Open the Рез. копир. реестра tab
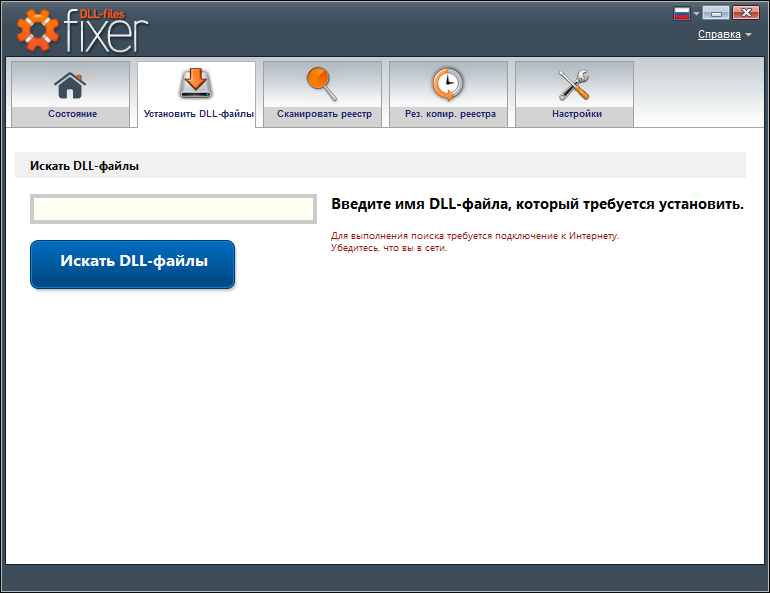 (x=448, y=94)
